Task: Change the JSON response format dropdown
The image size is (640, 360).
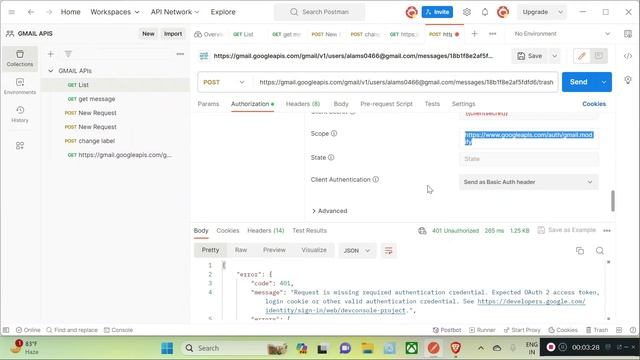Action: point(356,251)
